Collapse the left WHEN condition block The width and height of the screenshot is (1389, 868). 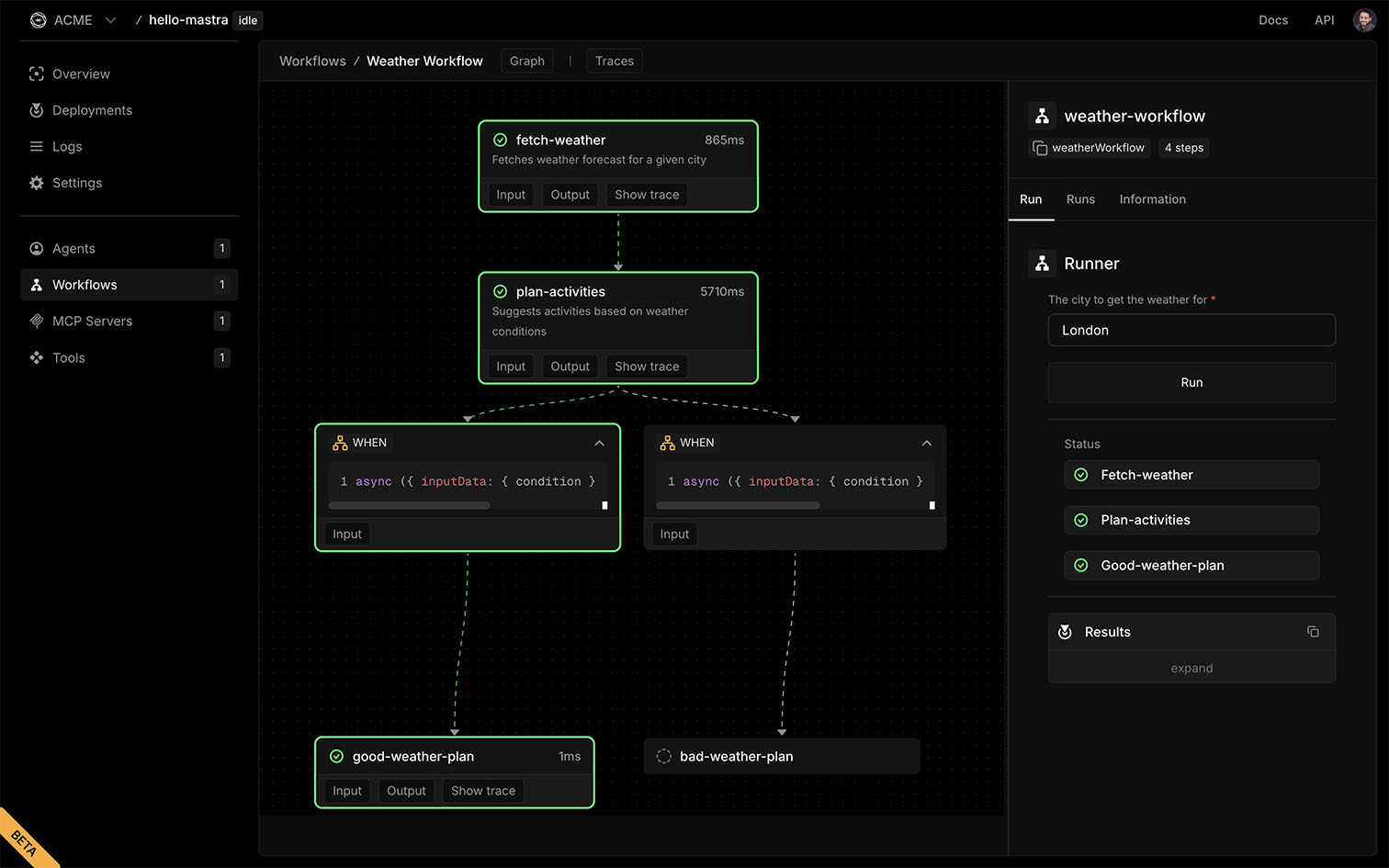(x=599, y=443)
